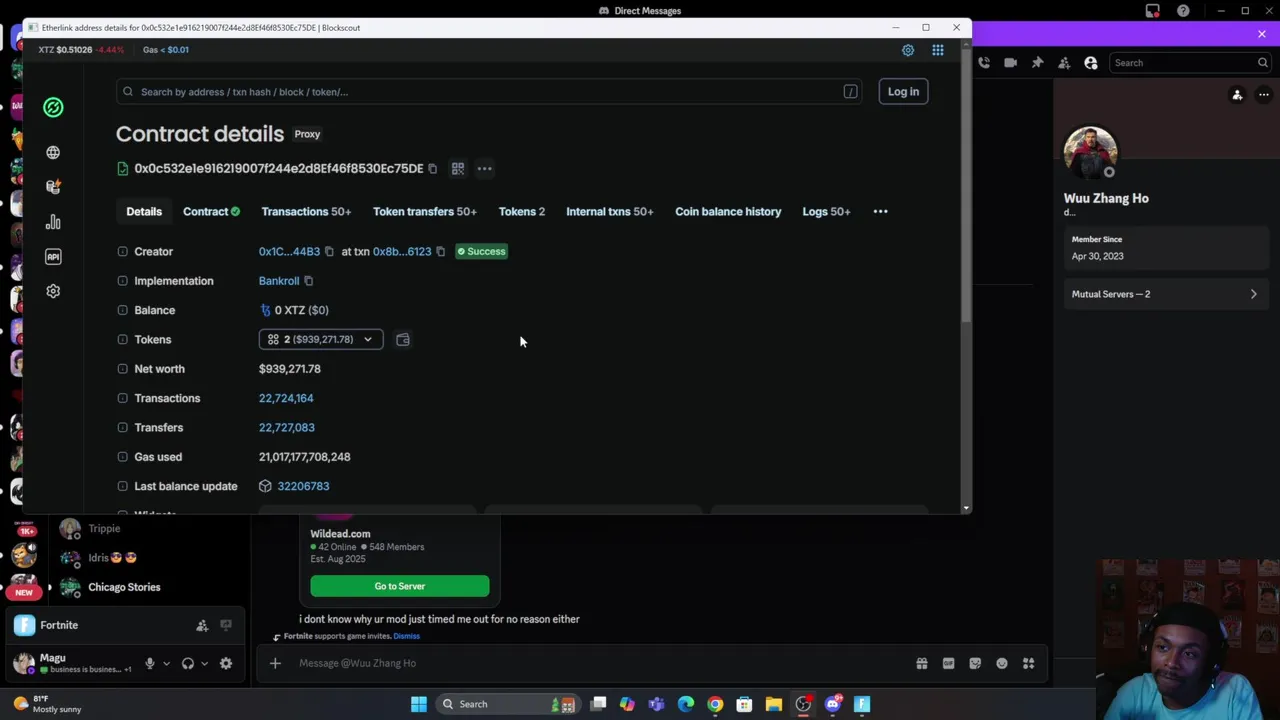This screenshot has height=720, width=1280.
Task: Open the API icon in Blockscout sidebar
Action: pyautogui.click(x=53, y=257)
